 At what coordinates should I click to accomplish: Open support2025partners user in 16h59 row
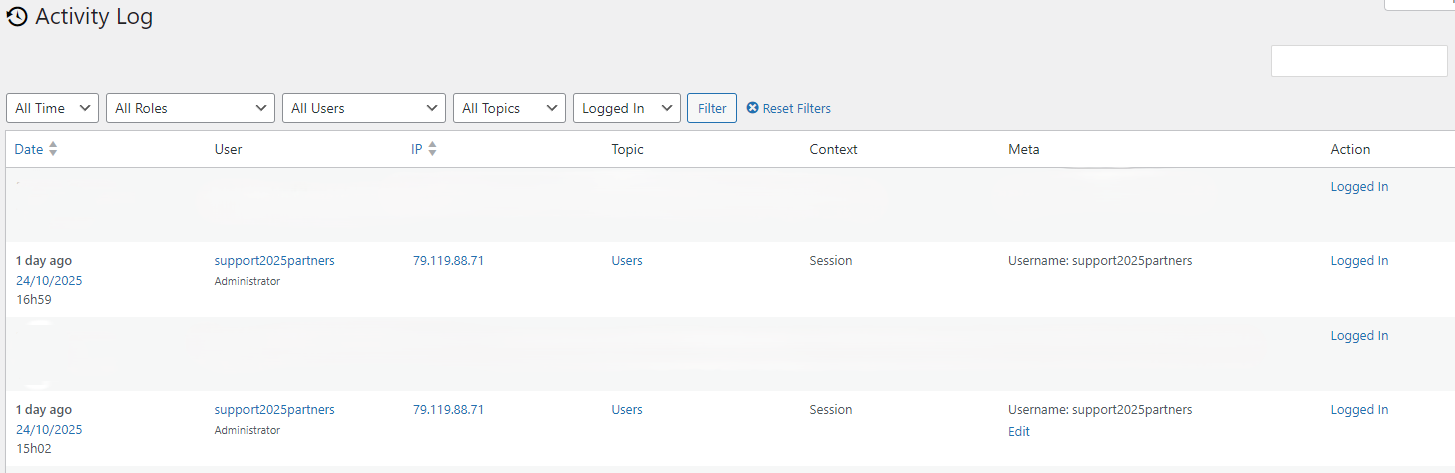click(274, 261)
